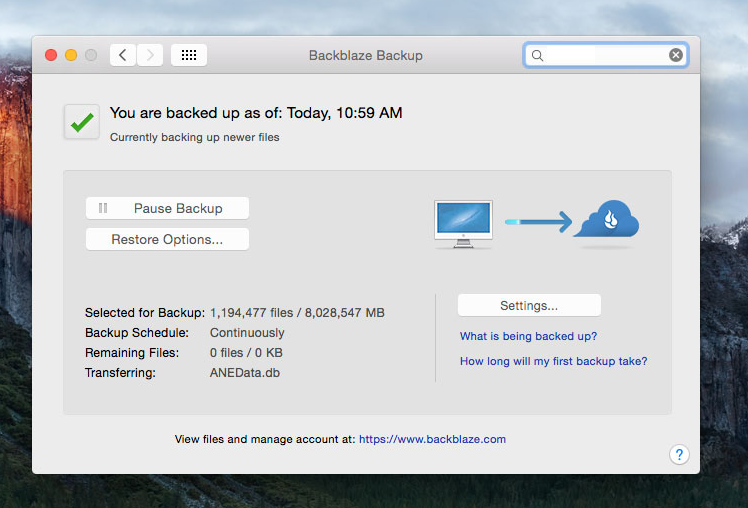Open 'What is being backed up?' link
Image resolution: width=748 pixels, height=508 pixels.
click(x=528, y=336)
